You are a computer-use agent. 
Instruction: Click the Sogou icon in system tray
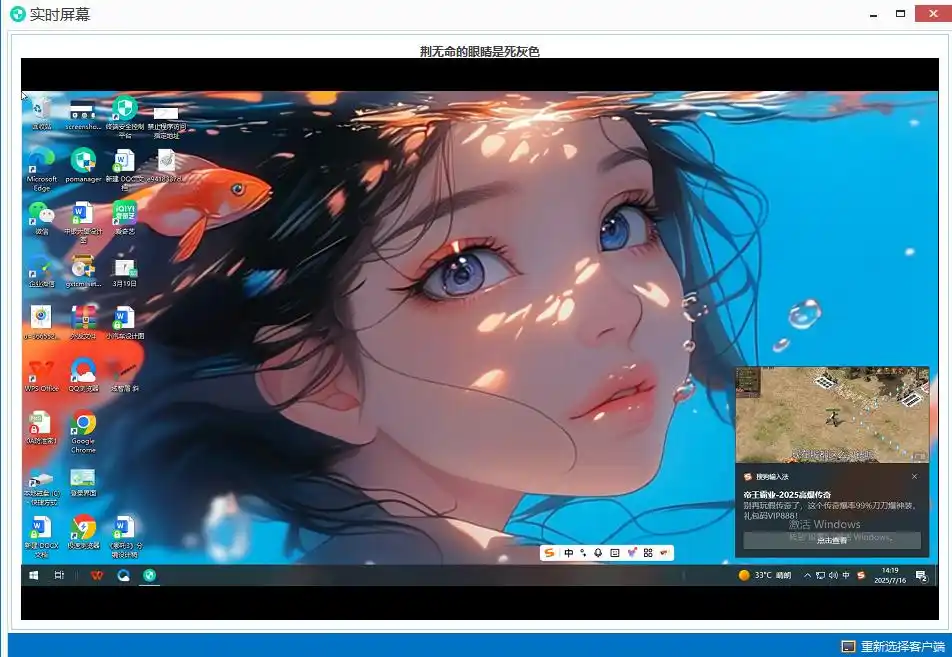[860, 575]
